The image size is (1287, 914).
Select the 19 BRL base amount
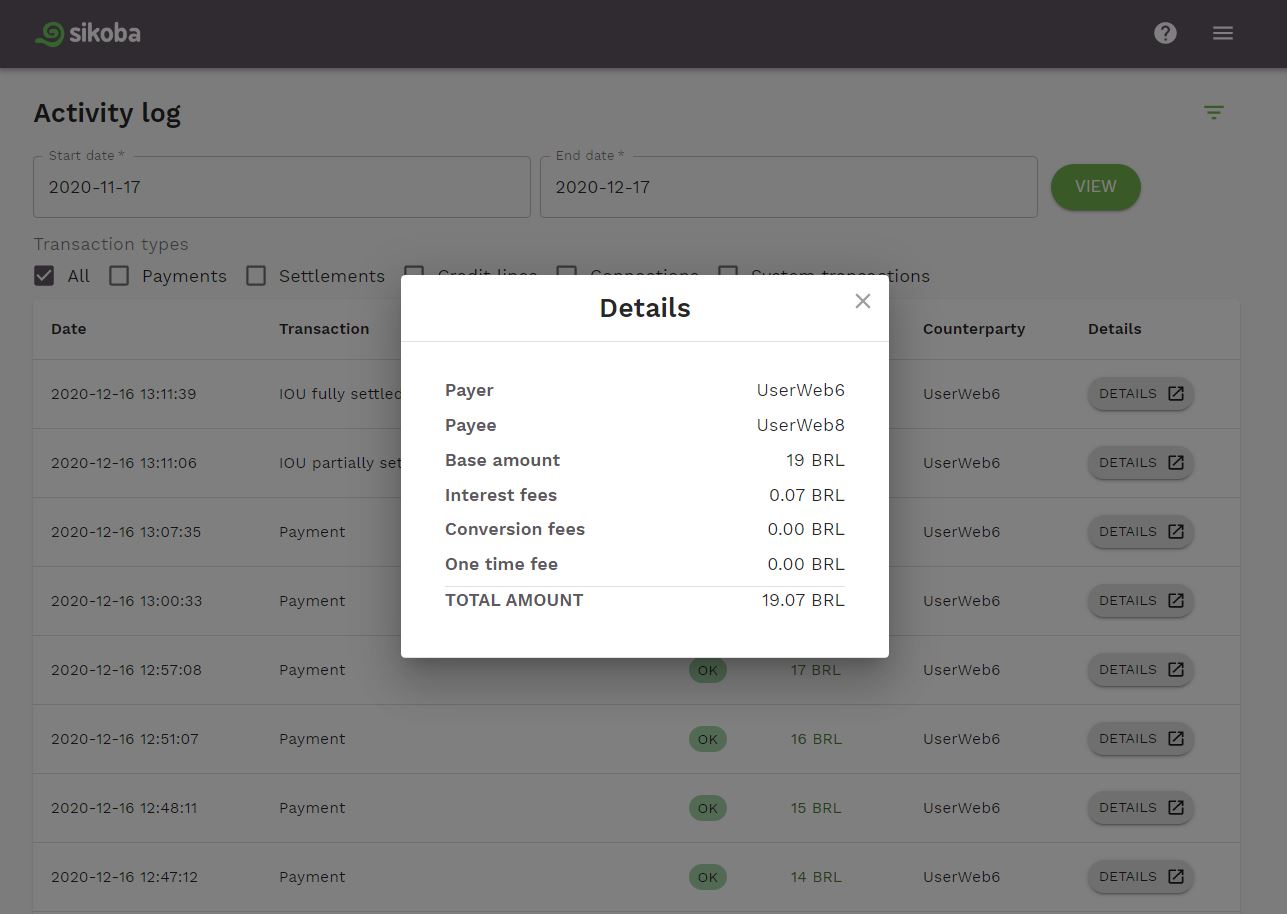(x=815, y=460)
